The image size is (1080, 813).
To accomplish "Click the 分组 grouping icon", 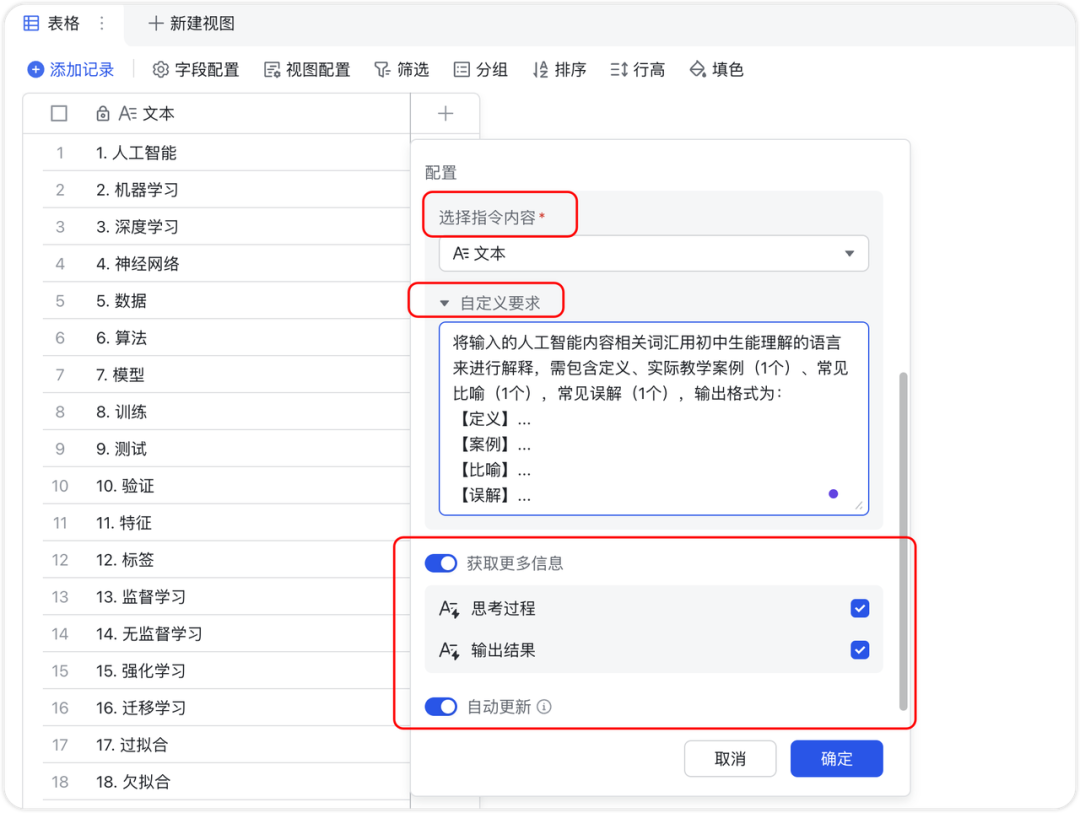I will pos(461,70).
